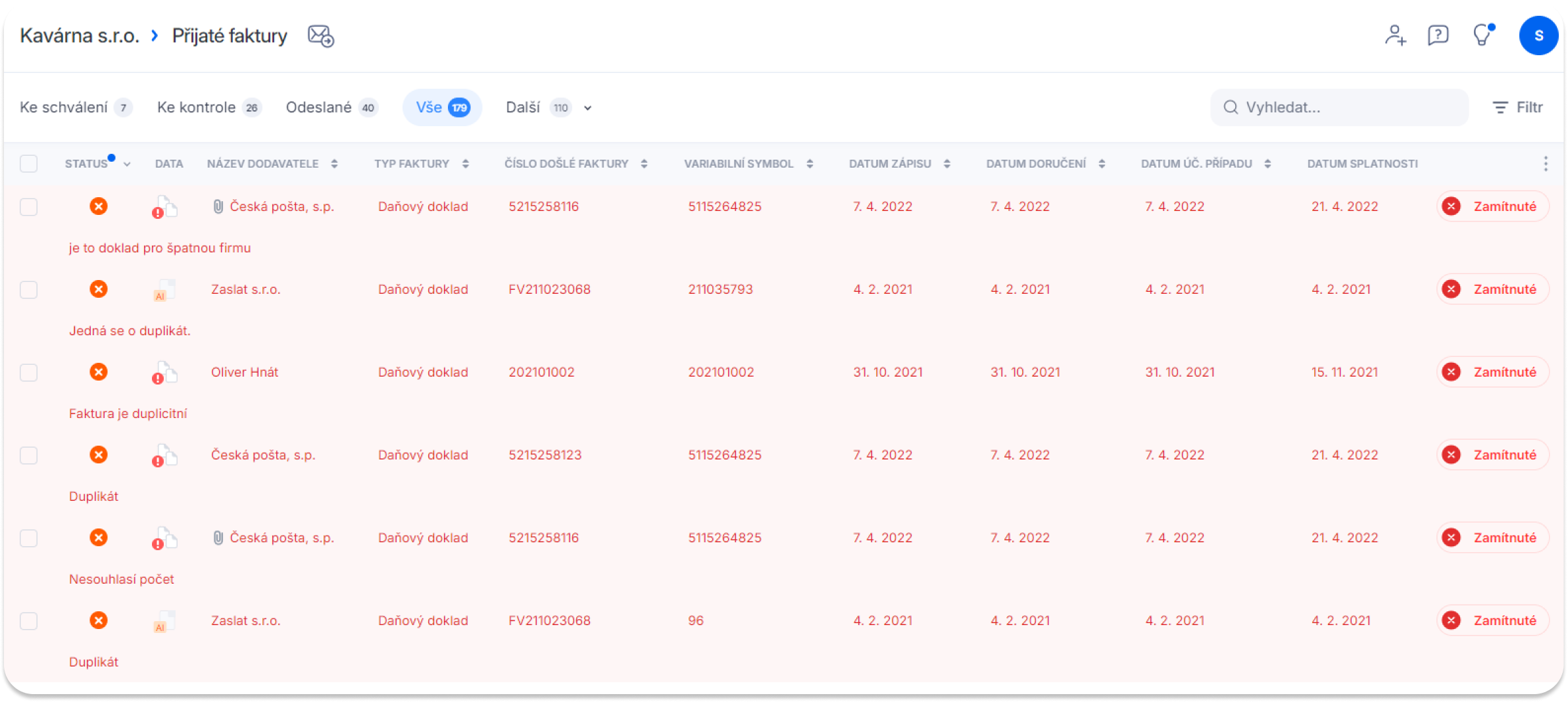Image resolution: width=1568 pixels, height=702 pixels.
Task: Click invoice number 5215258123
Action: pyautogui.click(x=545, y=455)
